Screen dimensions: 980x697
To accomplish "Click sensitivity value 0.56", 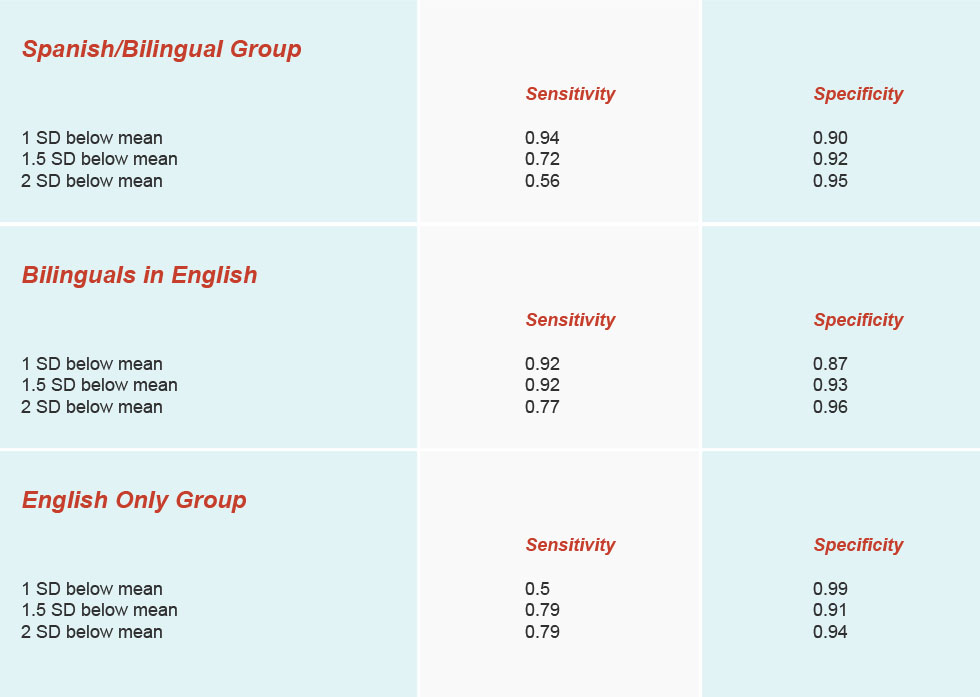I will tap(542, 181).
